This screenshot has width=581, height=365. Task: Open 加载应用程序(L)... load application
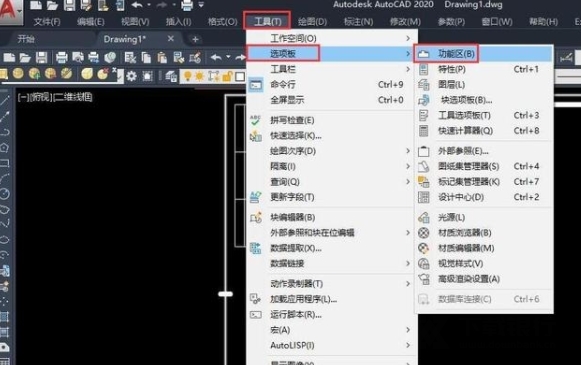pyautogui.click(x=332, y=299)
